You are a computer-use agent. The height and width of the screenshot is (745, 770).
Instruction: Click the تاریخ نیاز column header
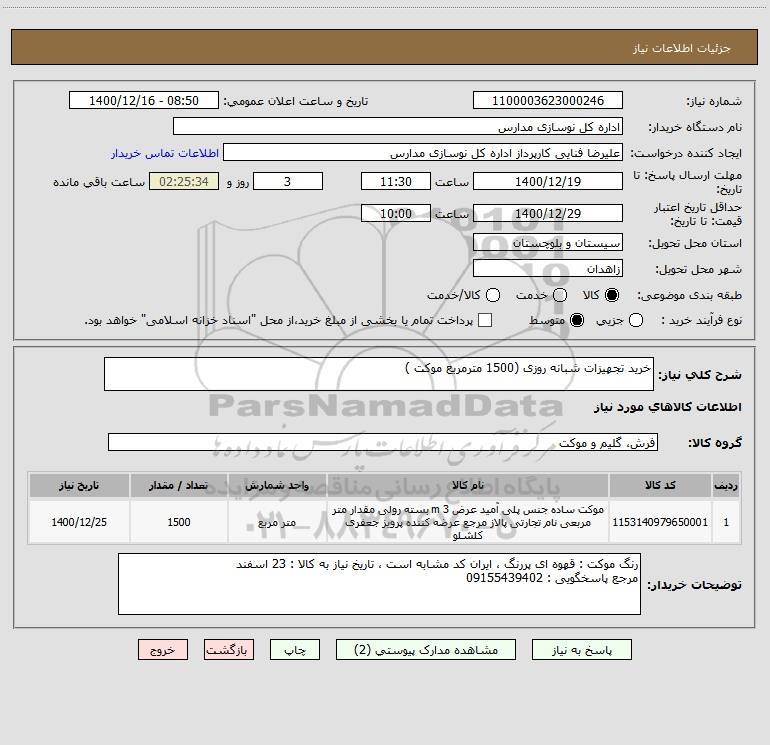(79, 485)
